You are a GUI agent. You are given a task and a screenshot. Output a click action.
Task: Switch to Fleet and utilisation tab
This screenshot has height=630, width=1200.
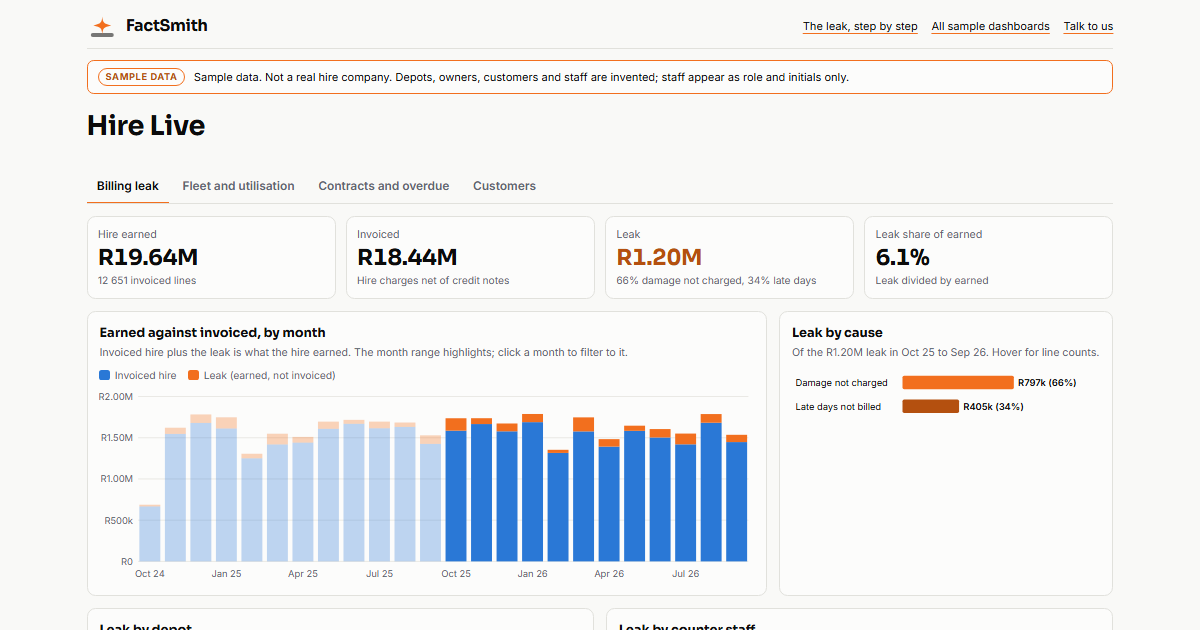pos(238,186)
